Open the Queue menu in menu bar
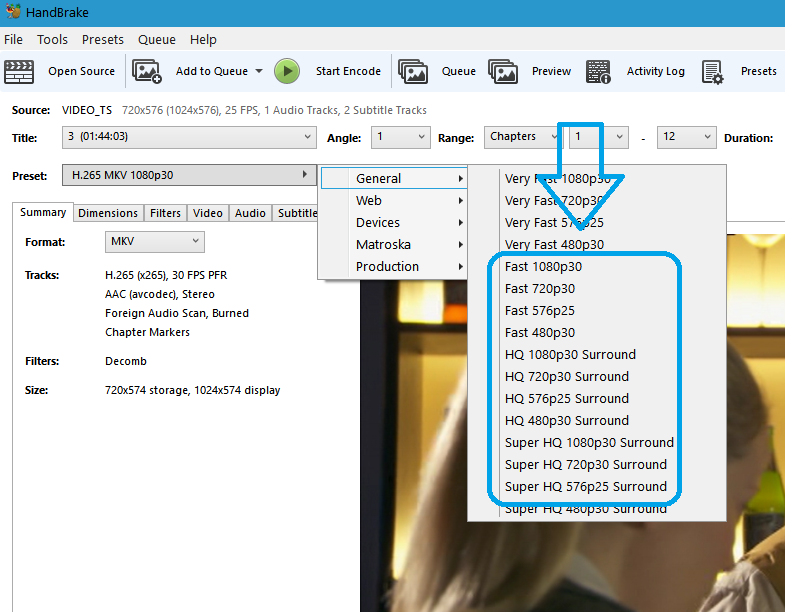 pos(157,40)
